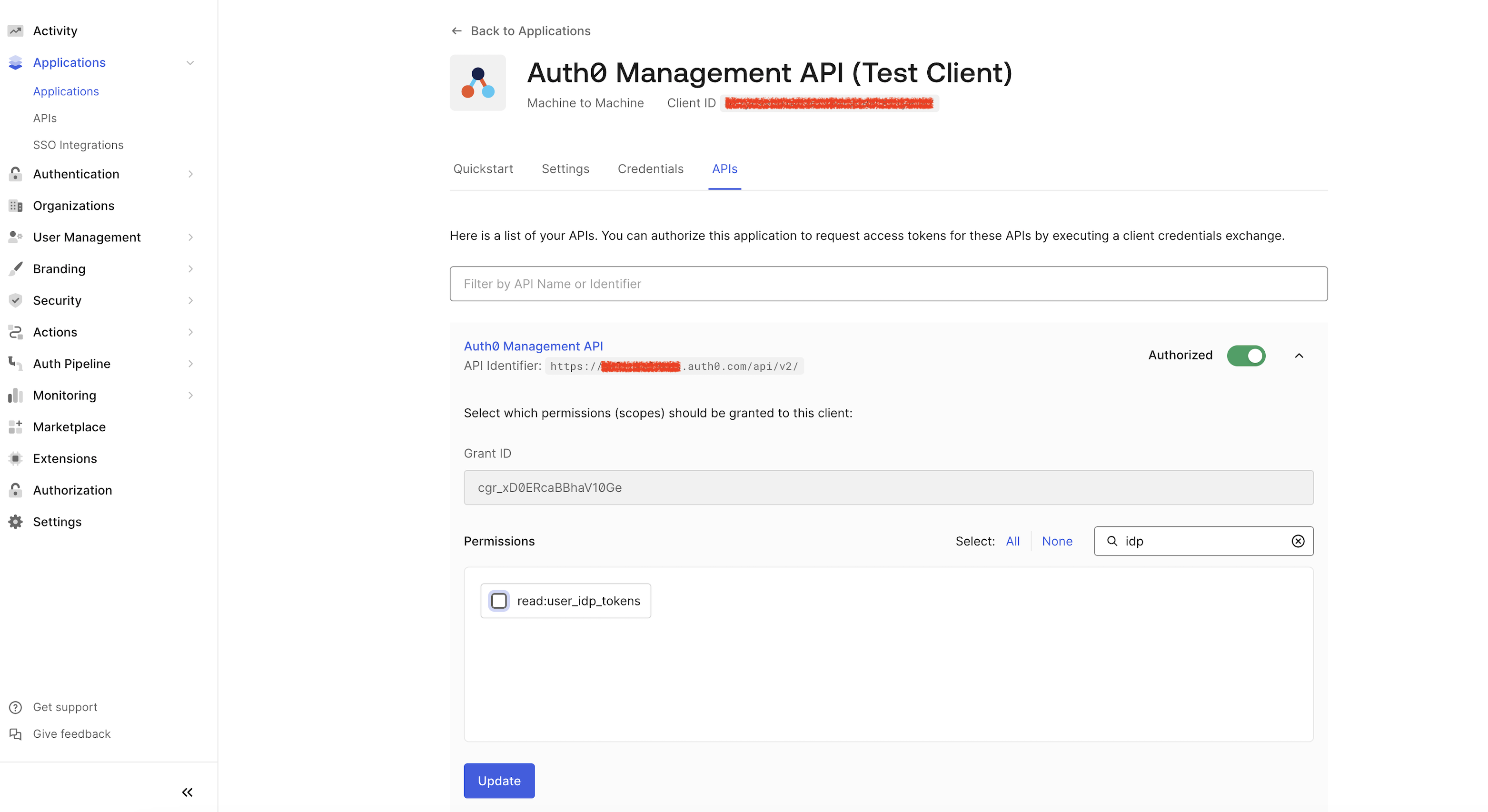Image resolution: width=1488 pixels, height=812 pixels.
Task: Expand the Auth Pipeline section chevron
Action: 190,363
